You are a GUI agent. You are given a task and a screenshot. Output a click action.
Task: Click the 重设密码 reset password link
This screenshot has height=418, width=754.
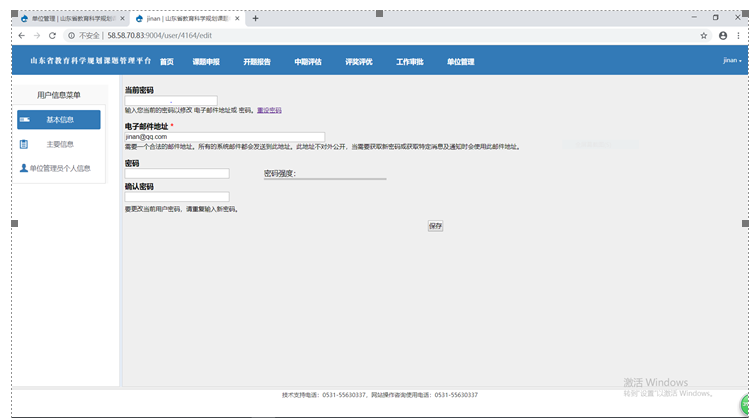[x=269, y=110]
